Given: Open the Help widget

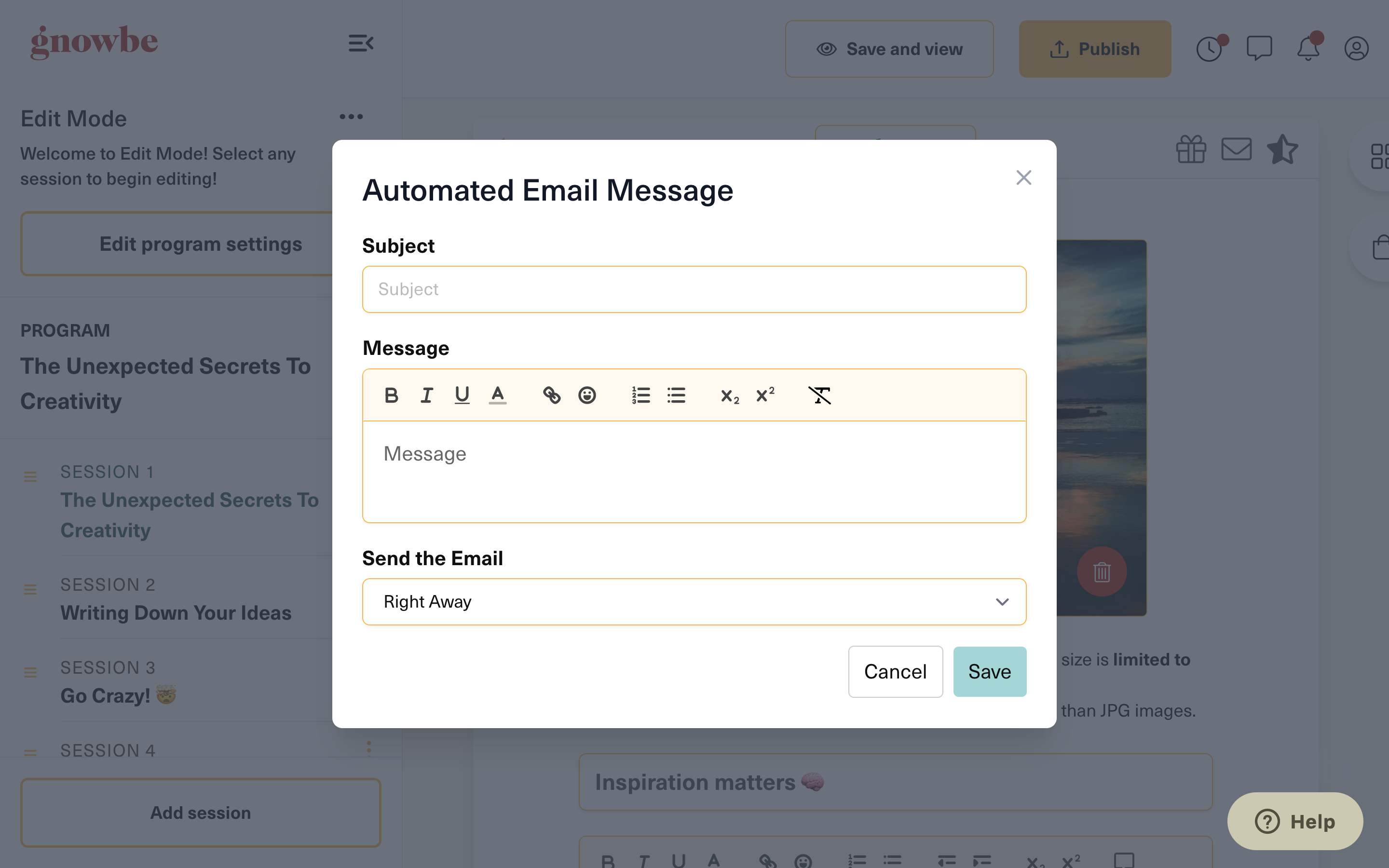Looking at the screenshot, I should (1295, 822).
